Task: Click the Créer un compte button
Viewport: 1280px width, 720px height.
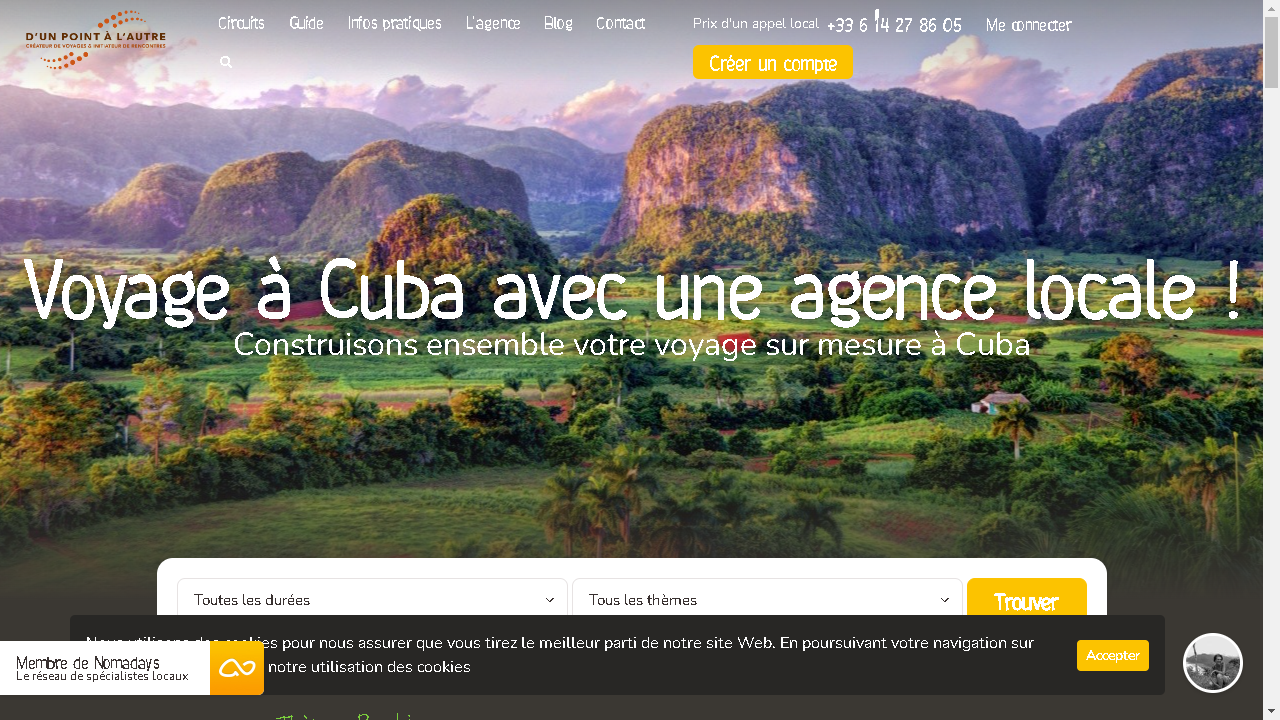Action: point(773,63)
